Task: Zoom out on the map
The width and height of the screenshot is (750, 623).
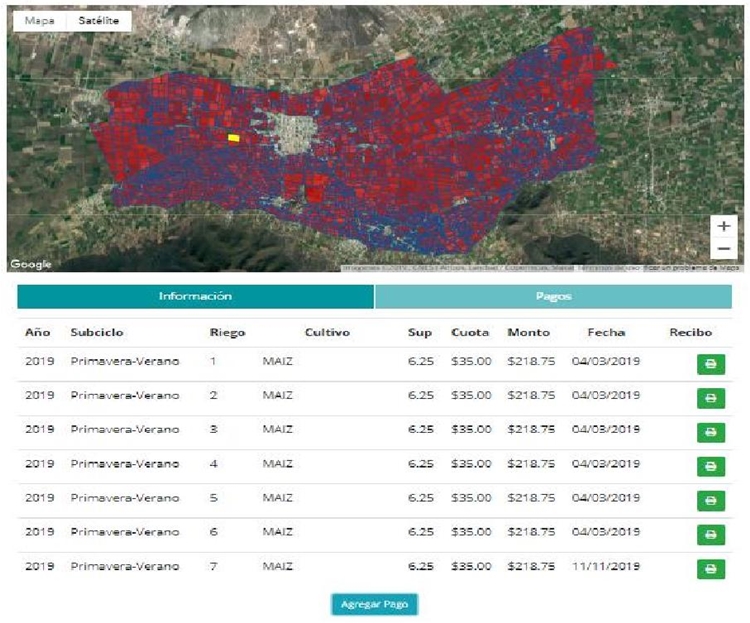Action: tap(724, 249)
